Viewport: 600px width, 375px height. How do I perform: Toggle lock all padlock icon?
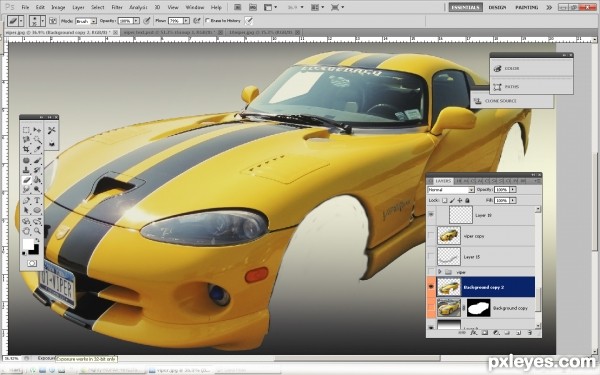pyautogui.click(x=467, y=200)
